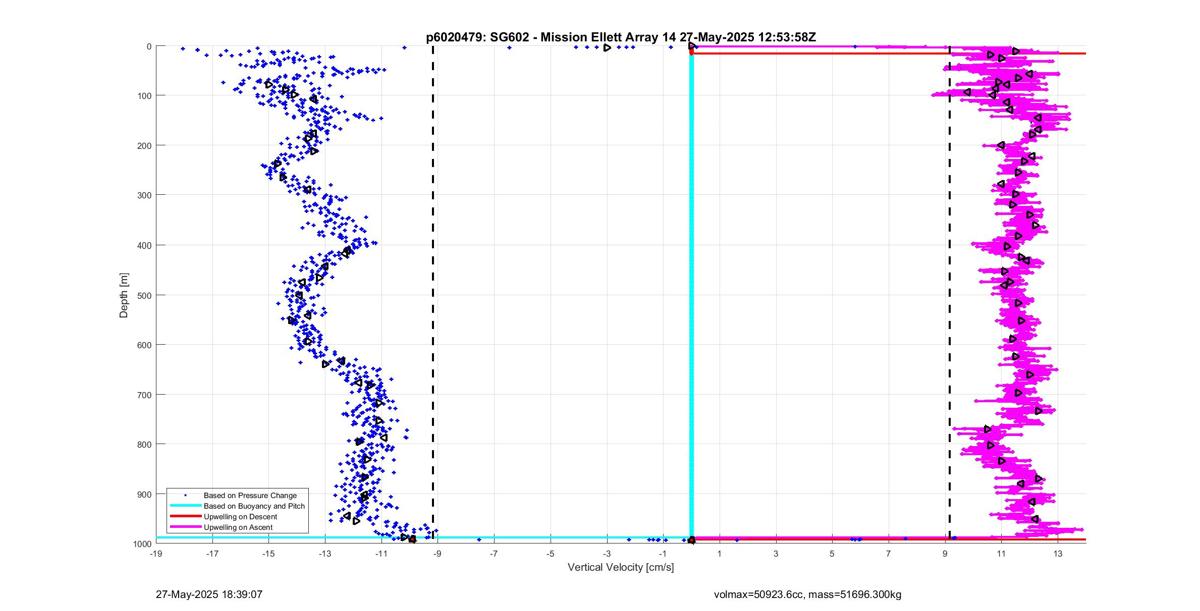Click the blue dot marker in the legend

click(x=185, y=495)
